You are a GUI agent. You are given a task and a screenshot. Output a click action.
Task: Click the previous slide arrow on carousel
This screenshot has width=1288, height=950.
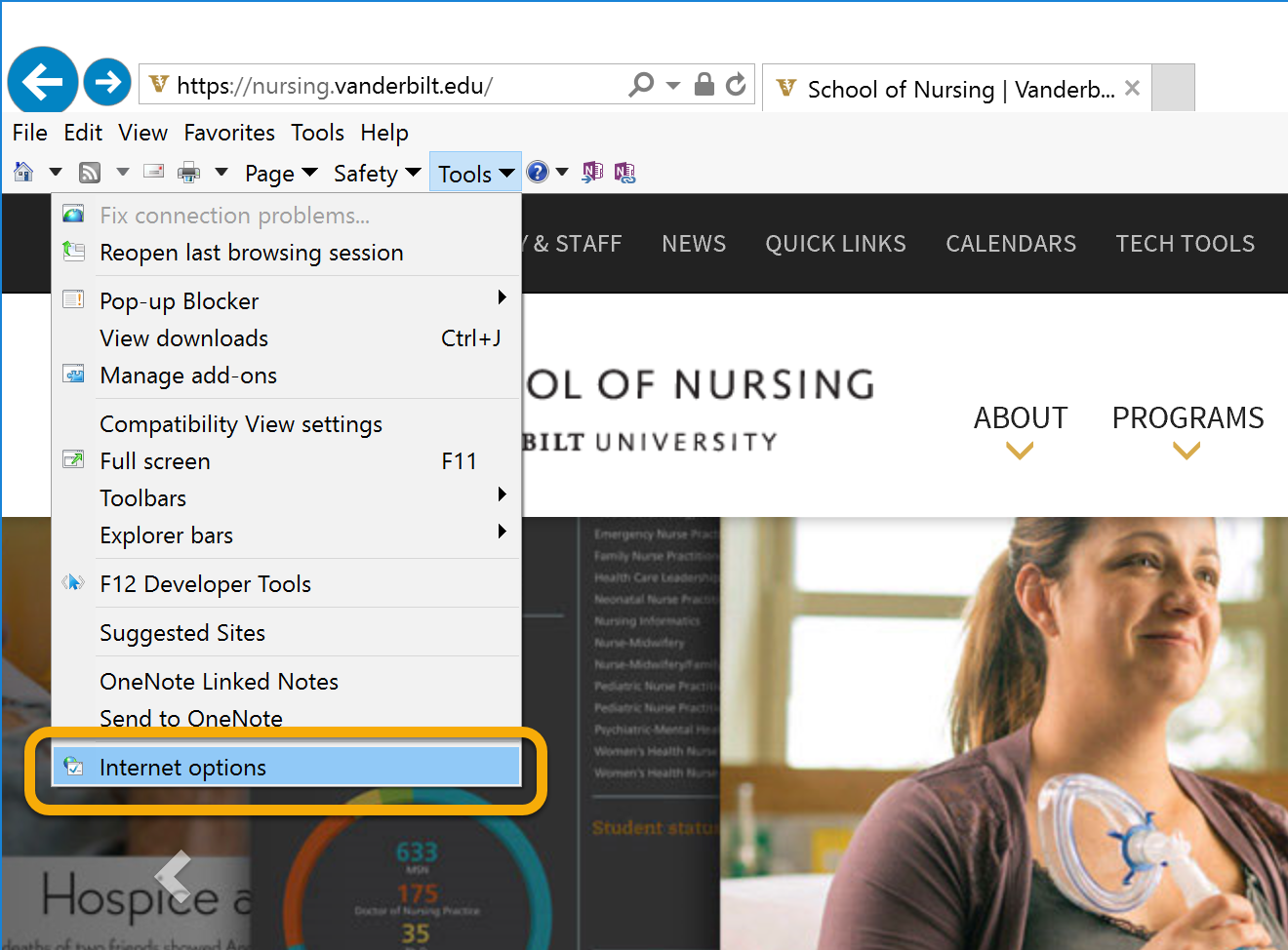(x=174, y=875)
